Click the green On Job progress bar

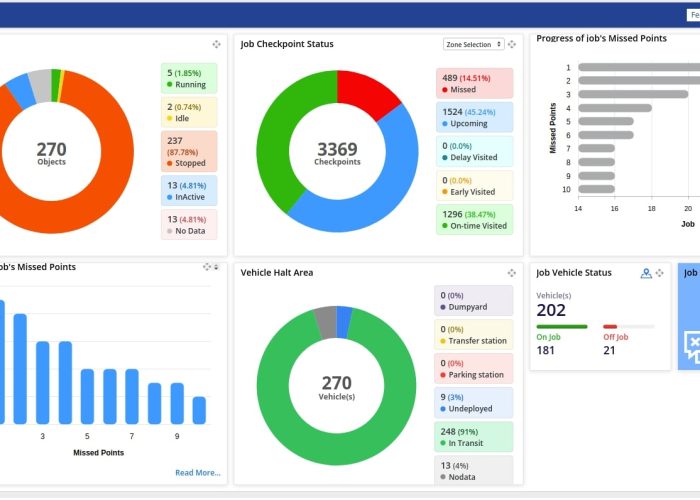coord(561,326)
